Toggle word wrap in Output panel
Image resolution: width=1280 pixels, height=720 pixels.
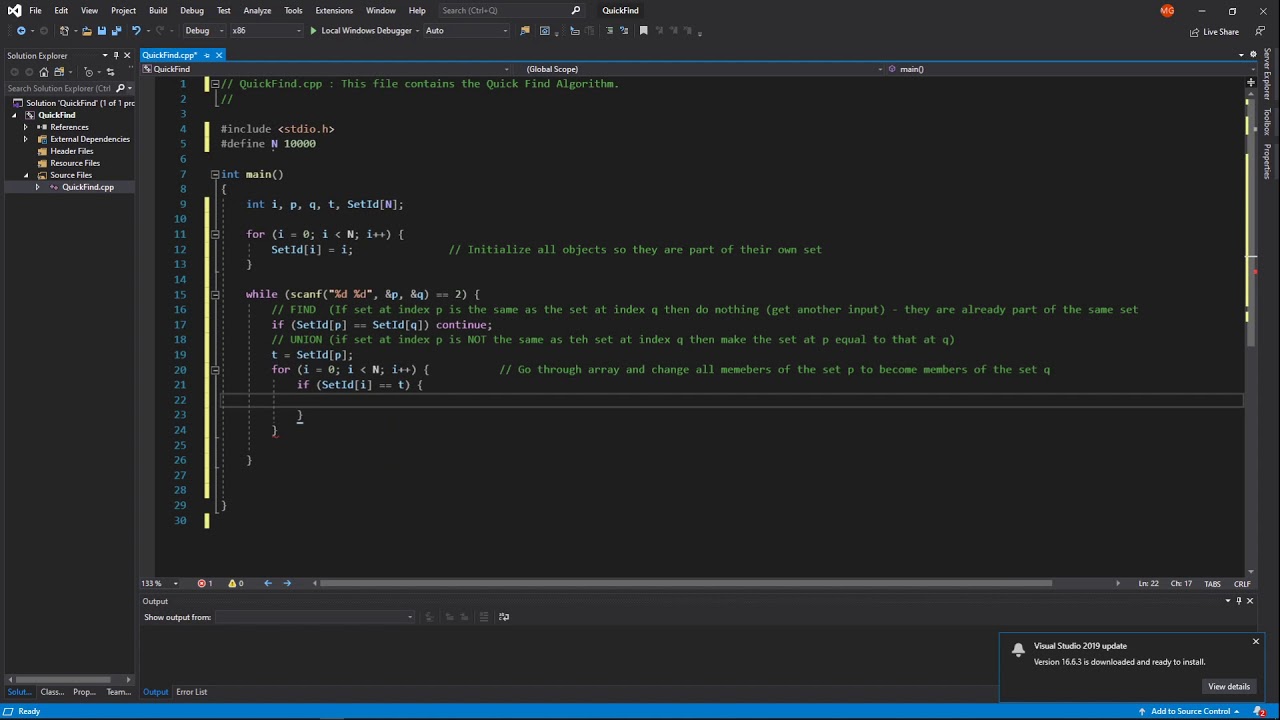pyautogui.click(x=504, y=617)
